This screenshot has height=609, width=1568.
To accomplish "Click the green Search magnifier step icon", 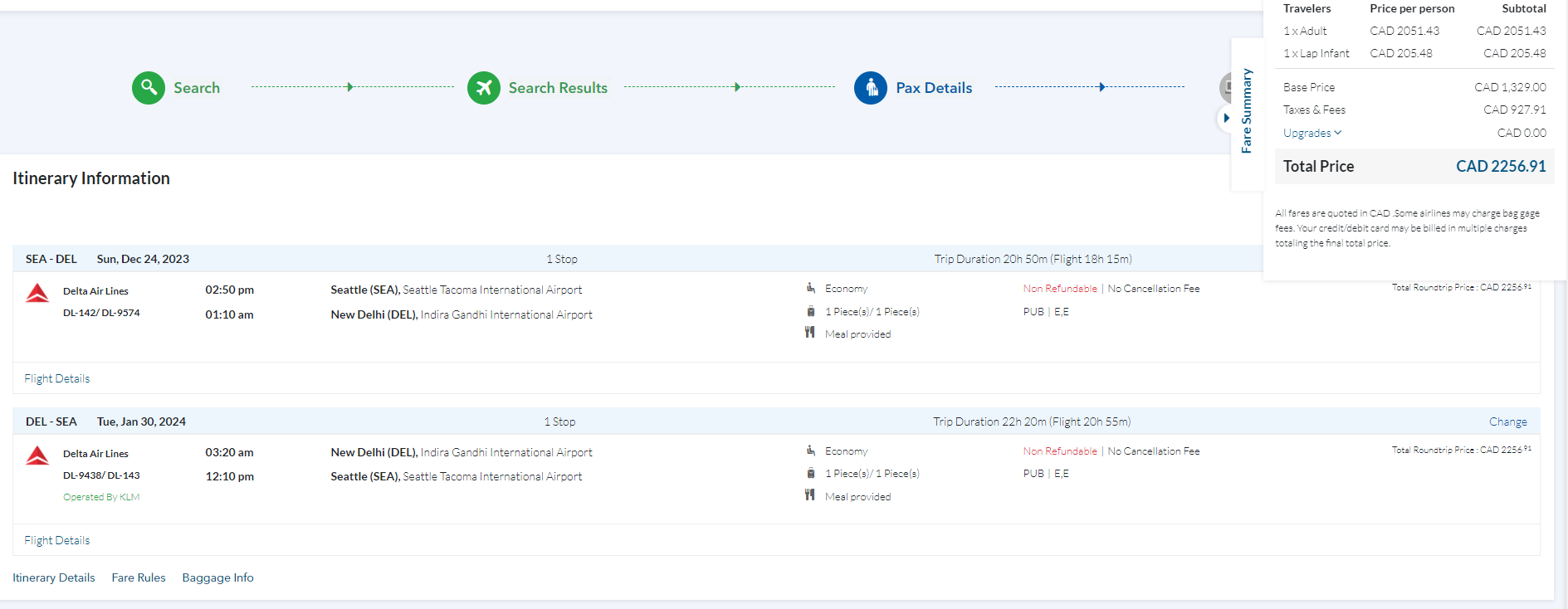I will 149,87.
